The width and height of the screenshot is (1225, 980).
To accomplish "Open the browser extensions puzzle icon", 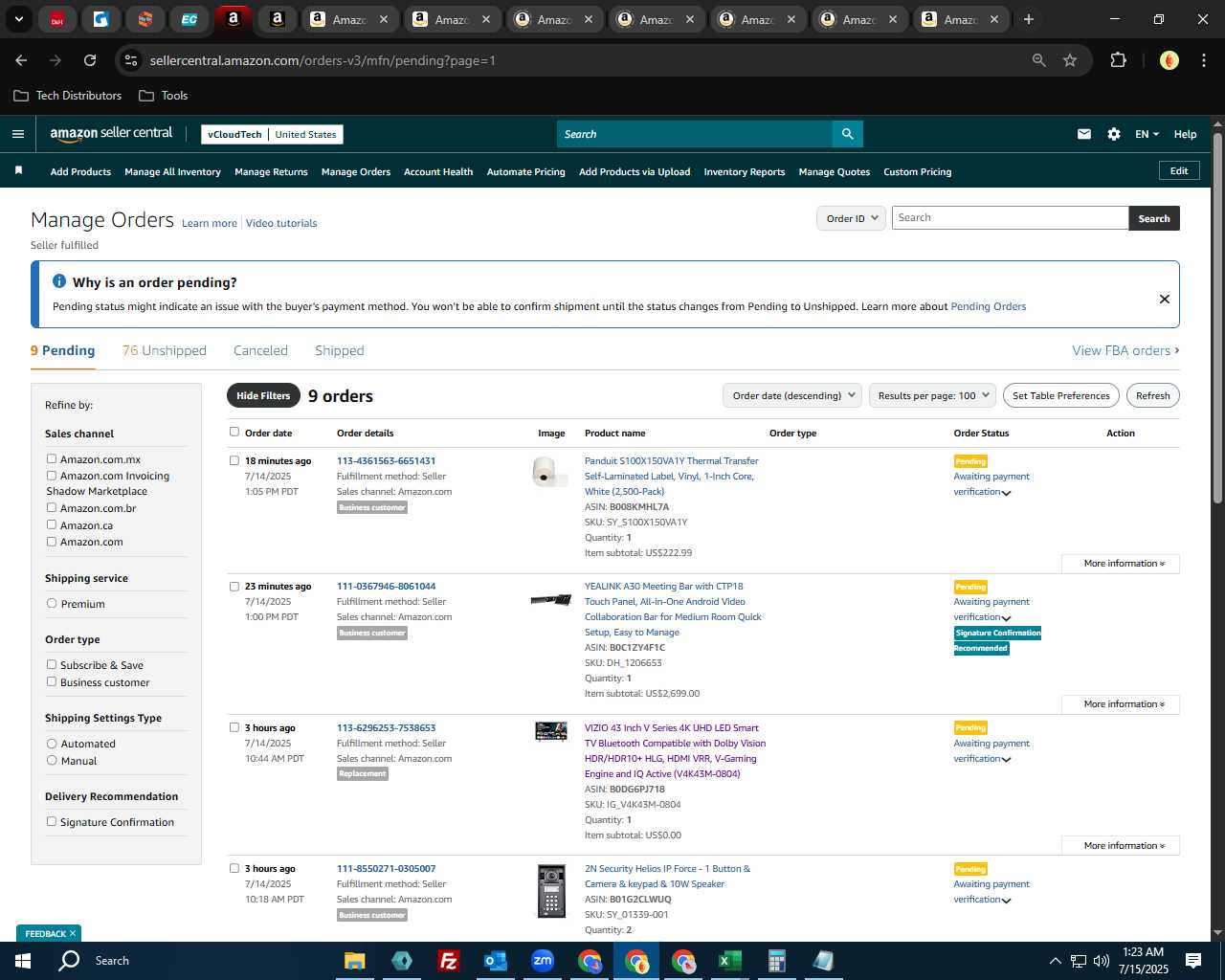I will pos(1118,60).
